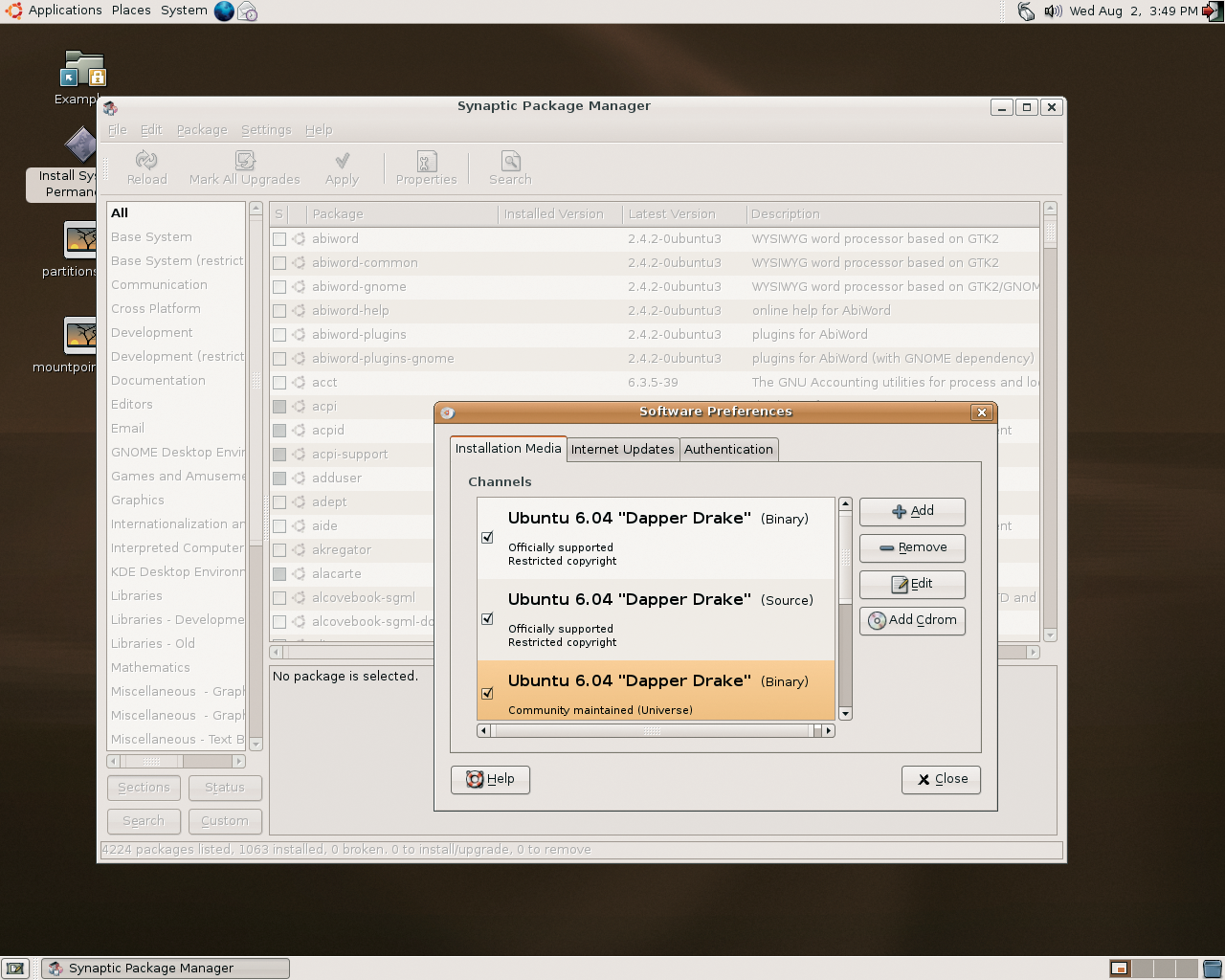Switch to the Internet Updates tab

[623, 450]
